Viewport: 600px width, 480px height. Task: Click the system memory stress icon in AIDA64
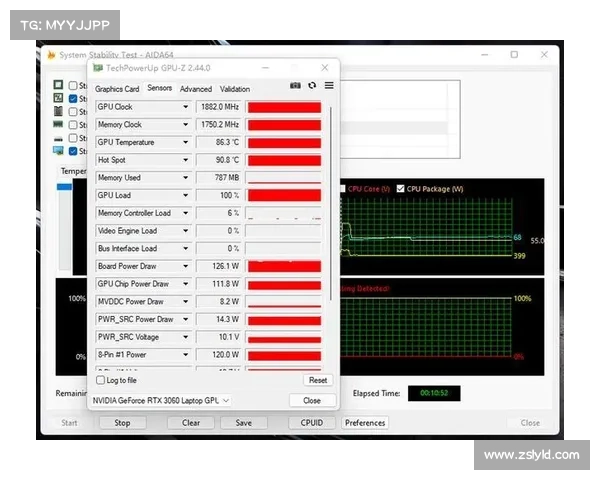[x=58, y=124]
